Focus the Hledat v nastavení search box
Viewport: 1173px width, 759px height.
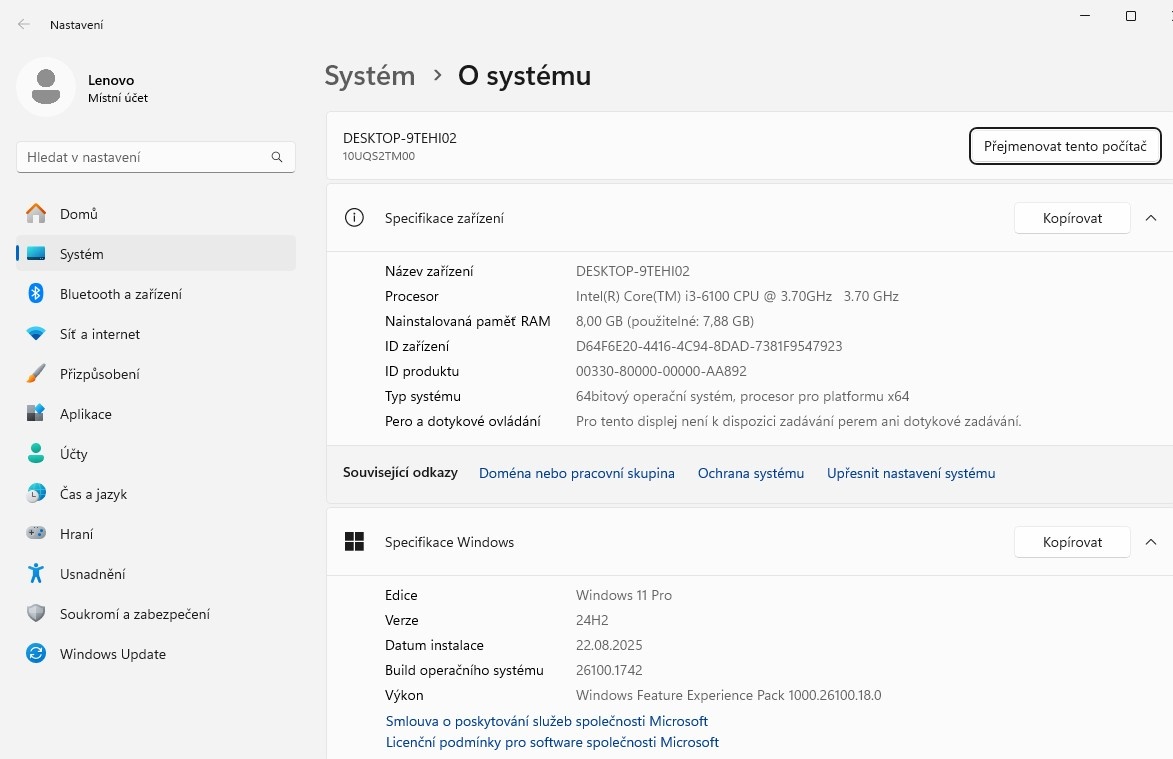145,157
